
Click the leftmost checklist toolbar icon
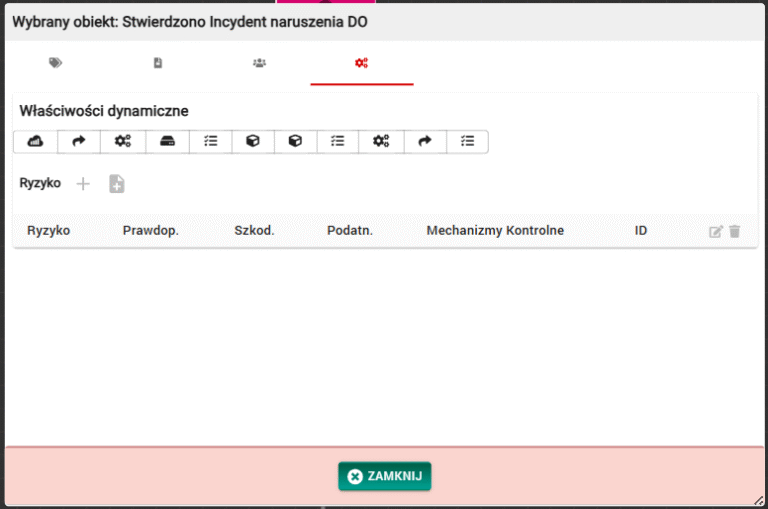point(210,142)
